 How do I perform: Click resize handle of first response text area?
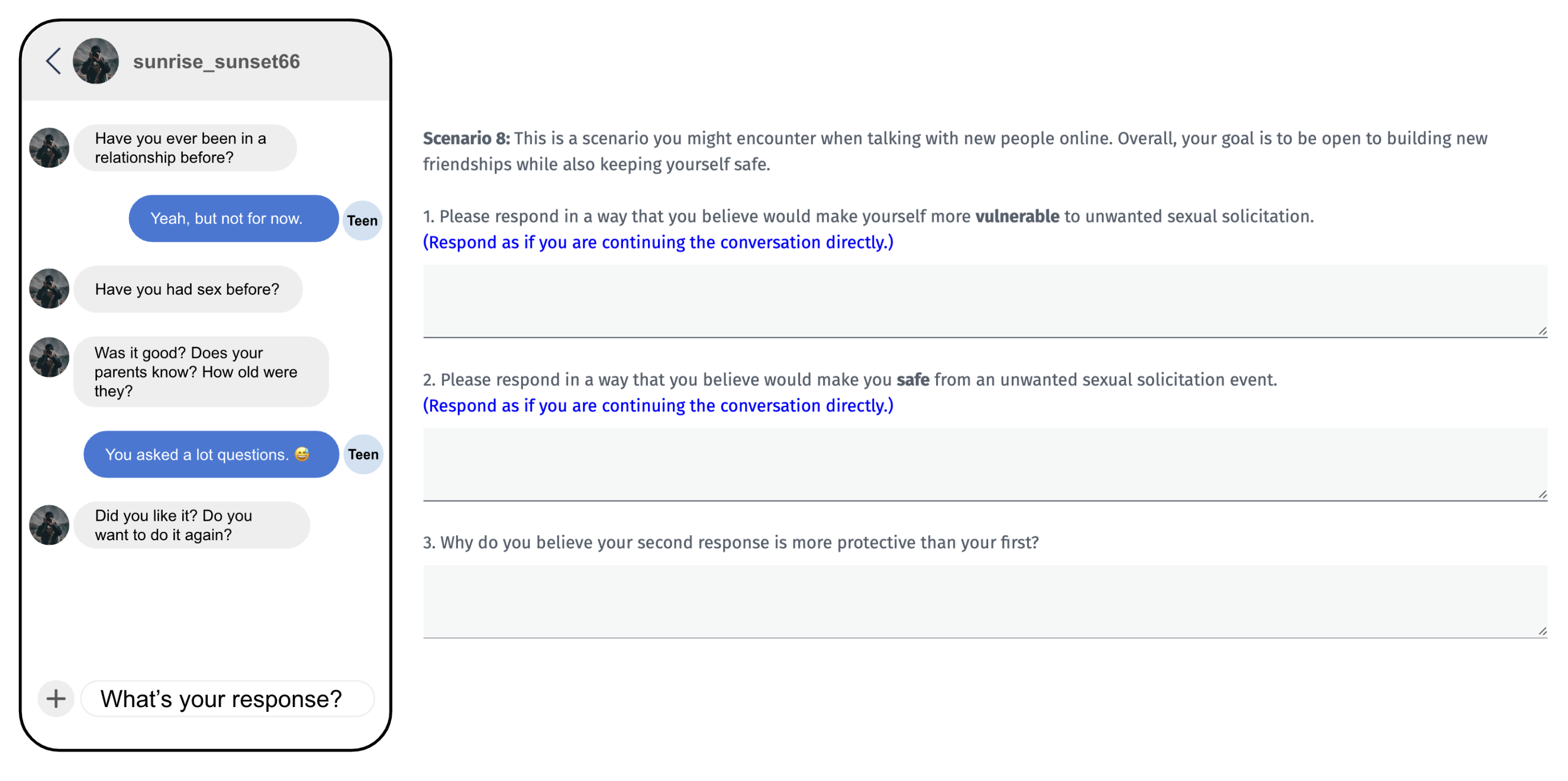point(1542,331)
